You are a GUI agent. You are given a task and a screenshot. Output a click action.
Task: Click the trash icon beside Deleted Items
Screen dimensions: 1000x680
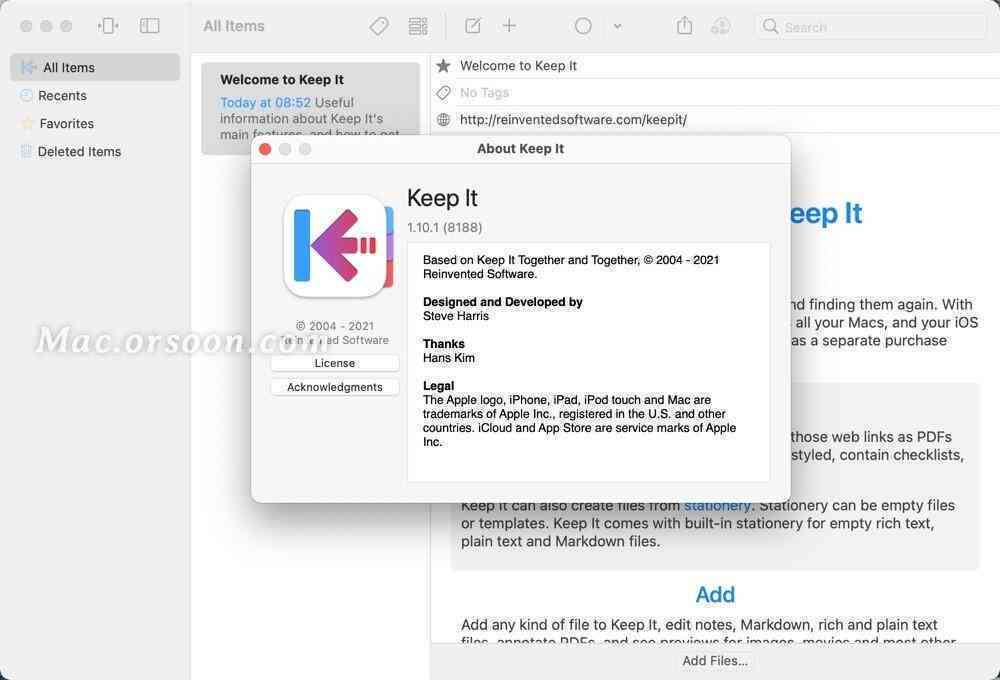pyautogui.click(x=26, y=151)
